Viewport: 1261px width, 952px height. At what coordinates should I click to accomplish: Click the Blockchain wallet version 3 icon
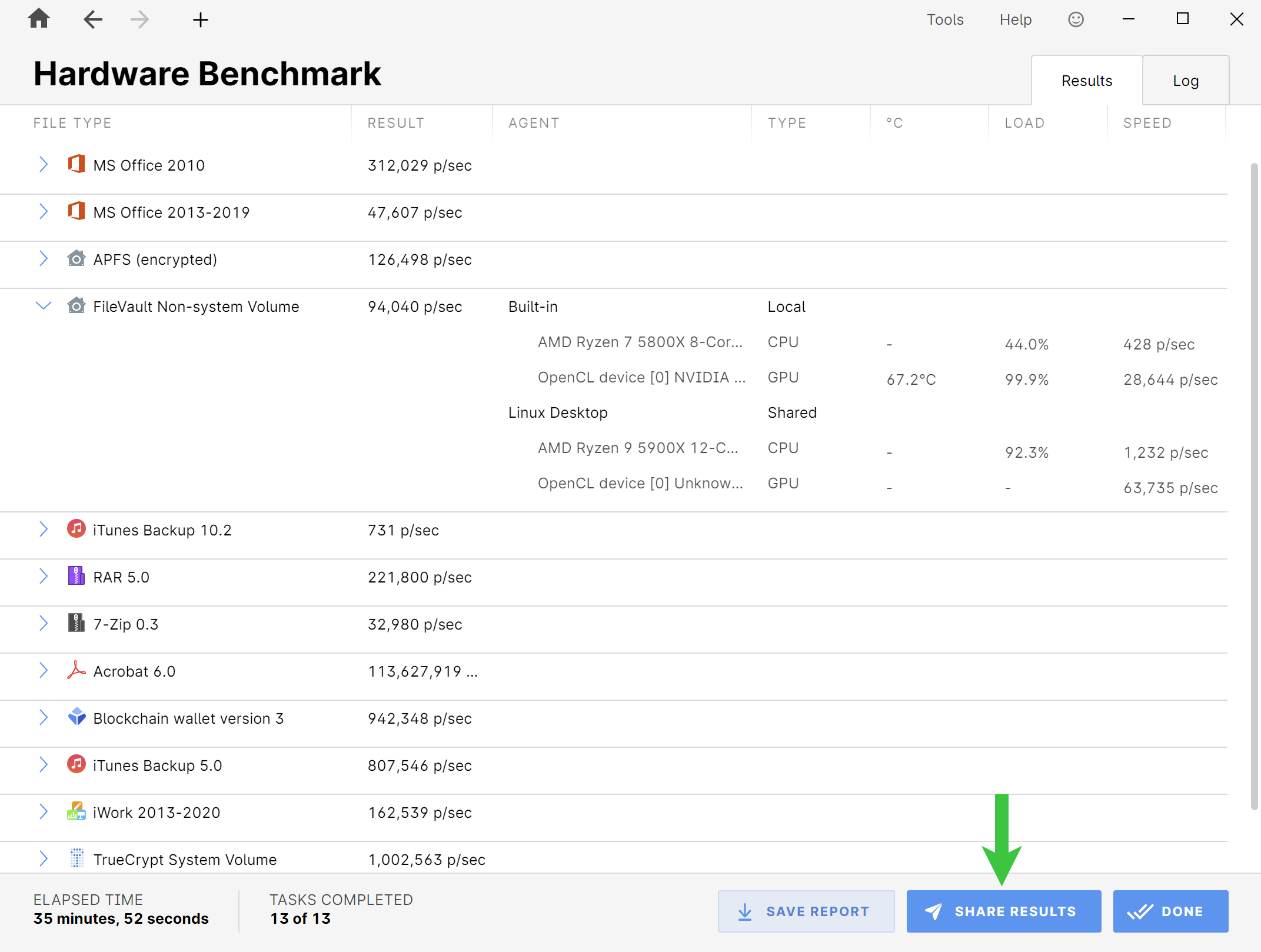[x=76, y=717]
